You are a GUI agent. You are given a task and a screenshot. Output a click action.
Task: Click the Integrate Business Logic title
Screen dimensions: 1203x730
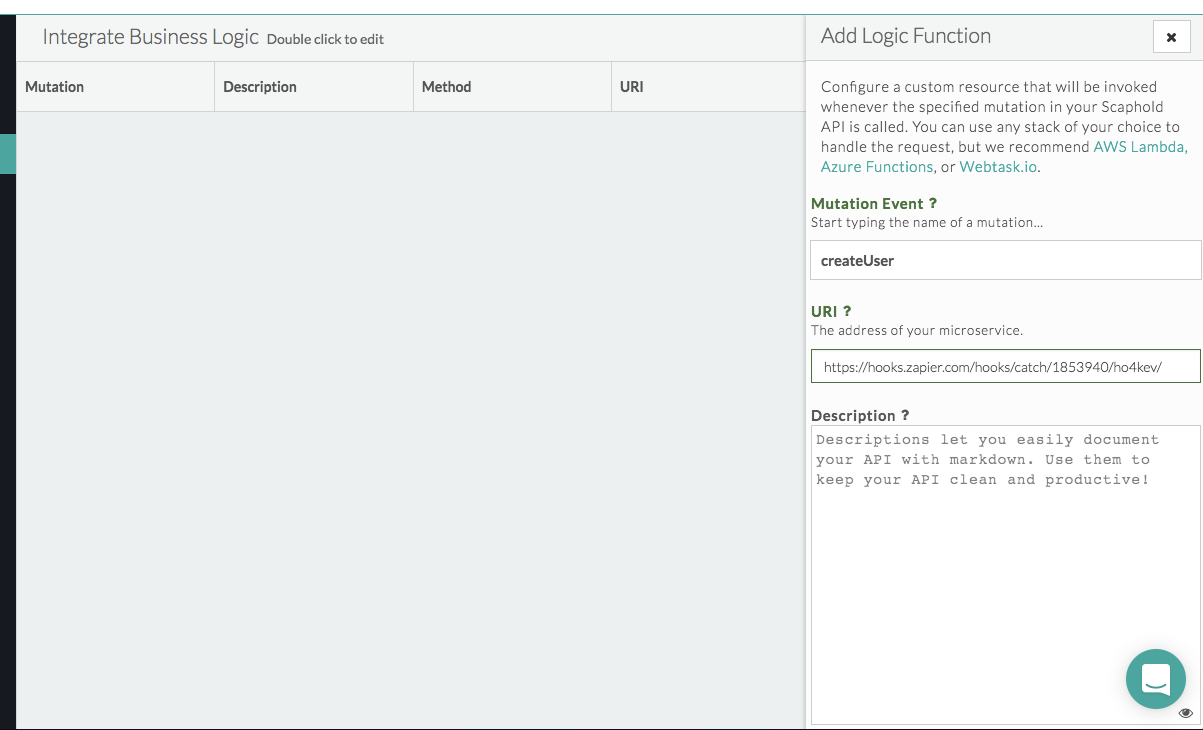150,38
